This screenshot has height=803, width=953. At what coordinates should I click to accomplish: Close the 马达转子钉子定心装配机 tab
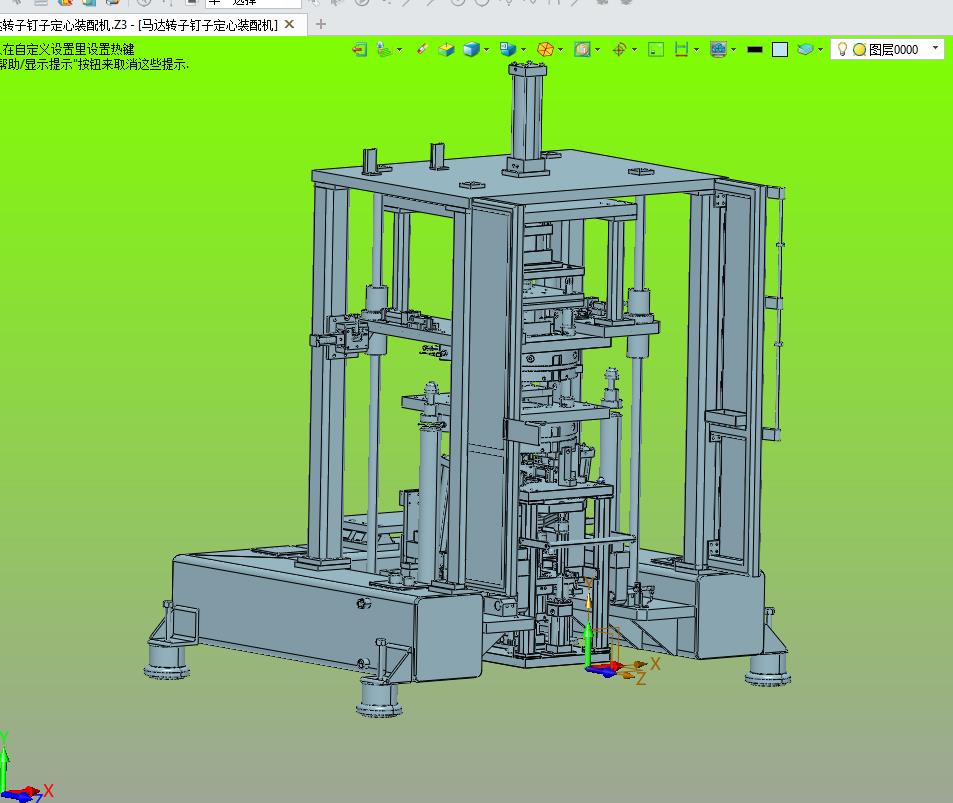290,24
